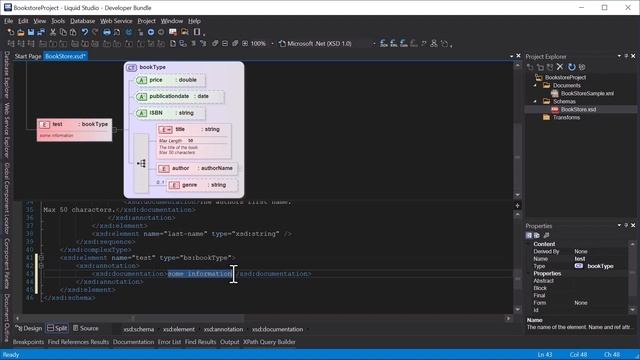The width and height of the screenshot is (640, 360).
Task: Undo the last edit
Action: [84, 32]
